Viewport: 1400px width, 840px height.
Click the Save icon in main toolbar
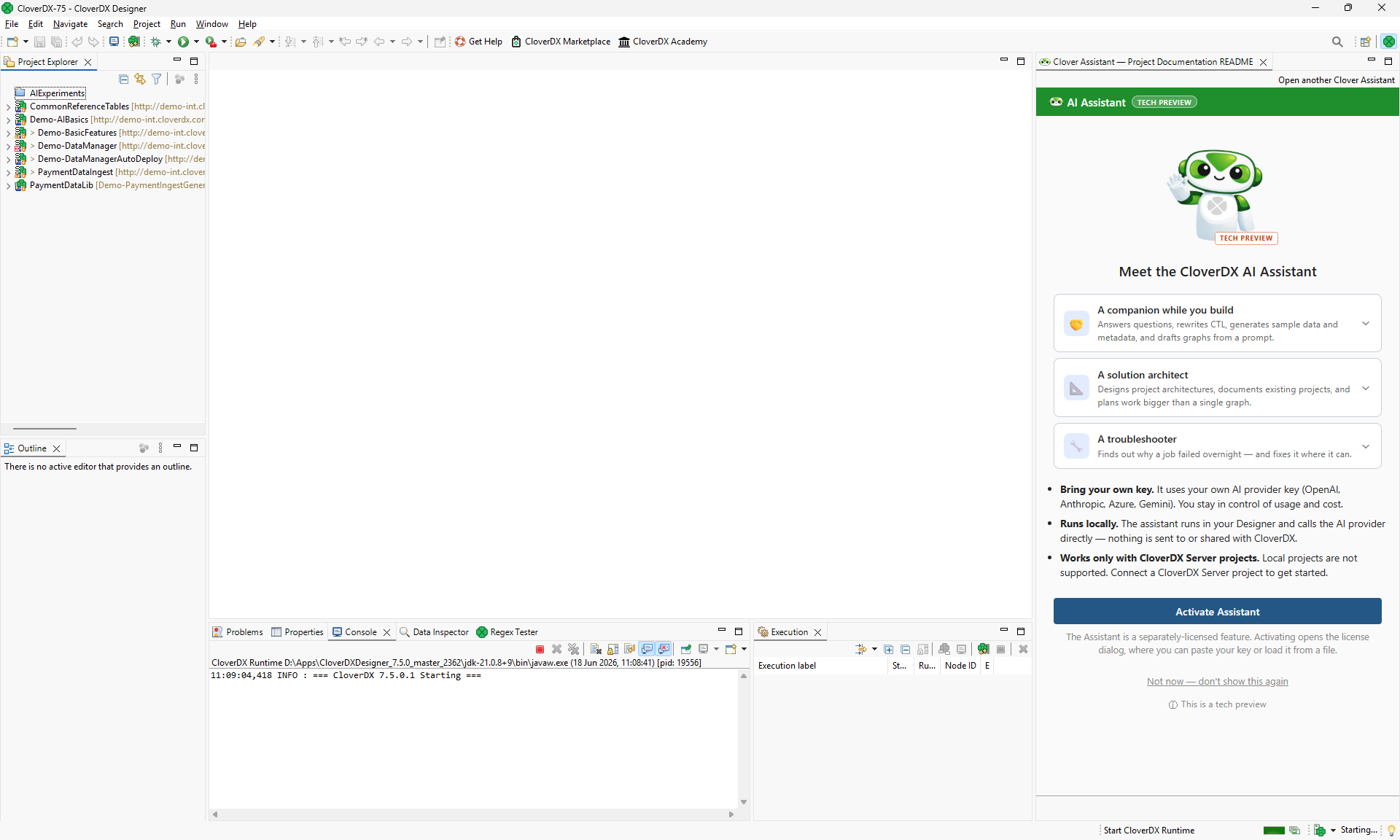tap(39, 42)
